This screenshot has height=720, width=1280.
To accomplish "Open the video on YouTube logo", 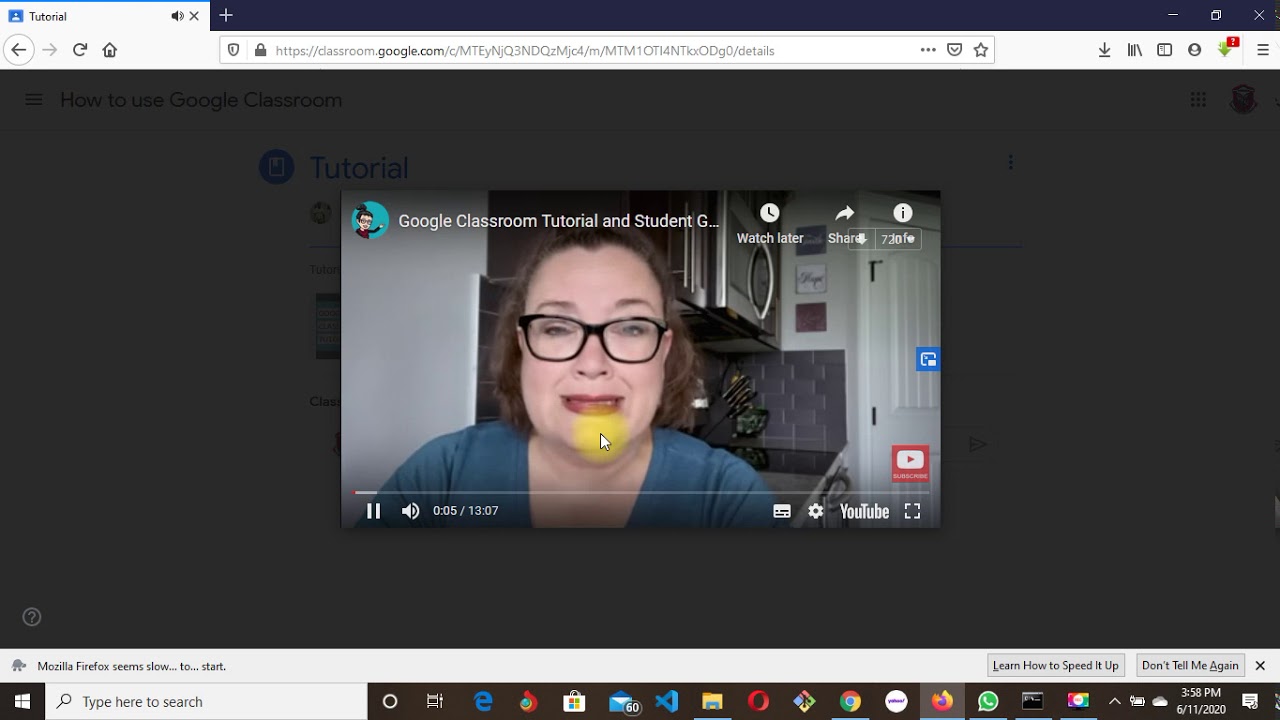I will (x=864, y=511).
